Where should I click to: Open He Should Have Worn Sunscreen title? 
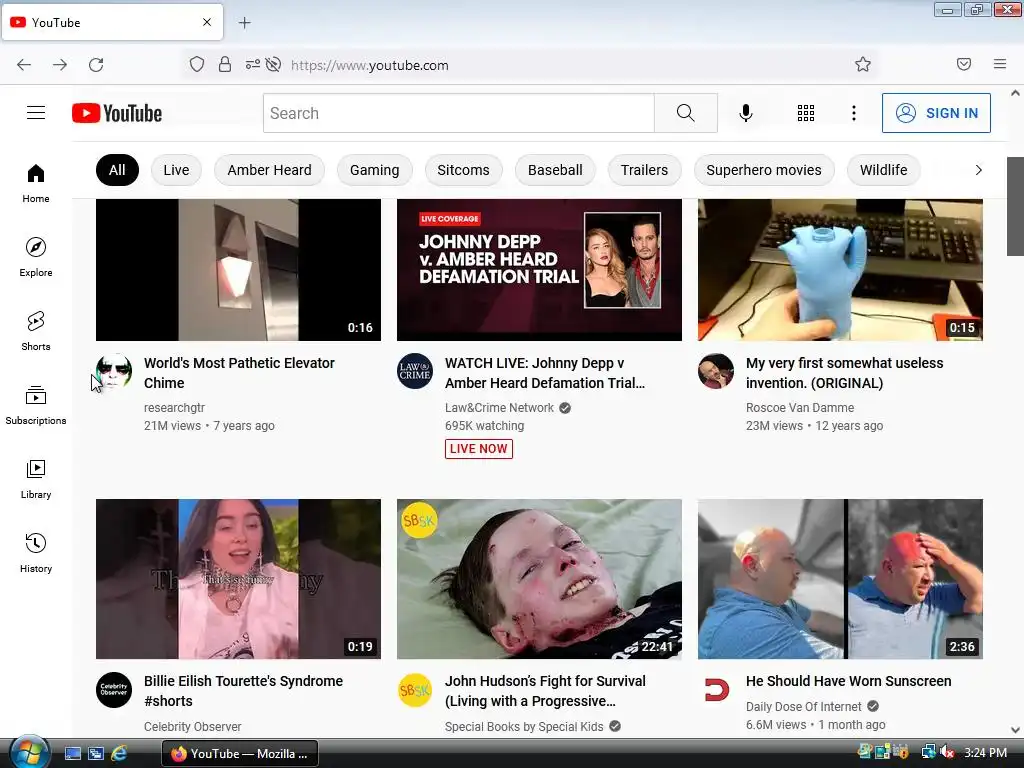848,681
